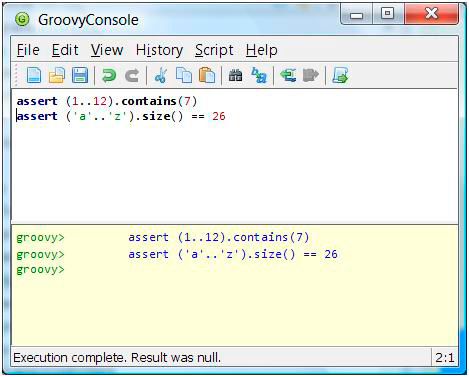This screenshot has height=377, width=469.
Task: Click the Open folder toolbar icon
Action: click(x=57, y=75)
